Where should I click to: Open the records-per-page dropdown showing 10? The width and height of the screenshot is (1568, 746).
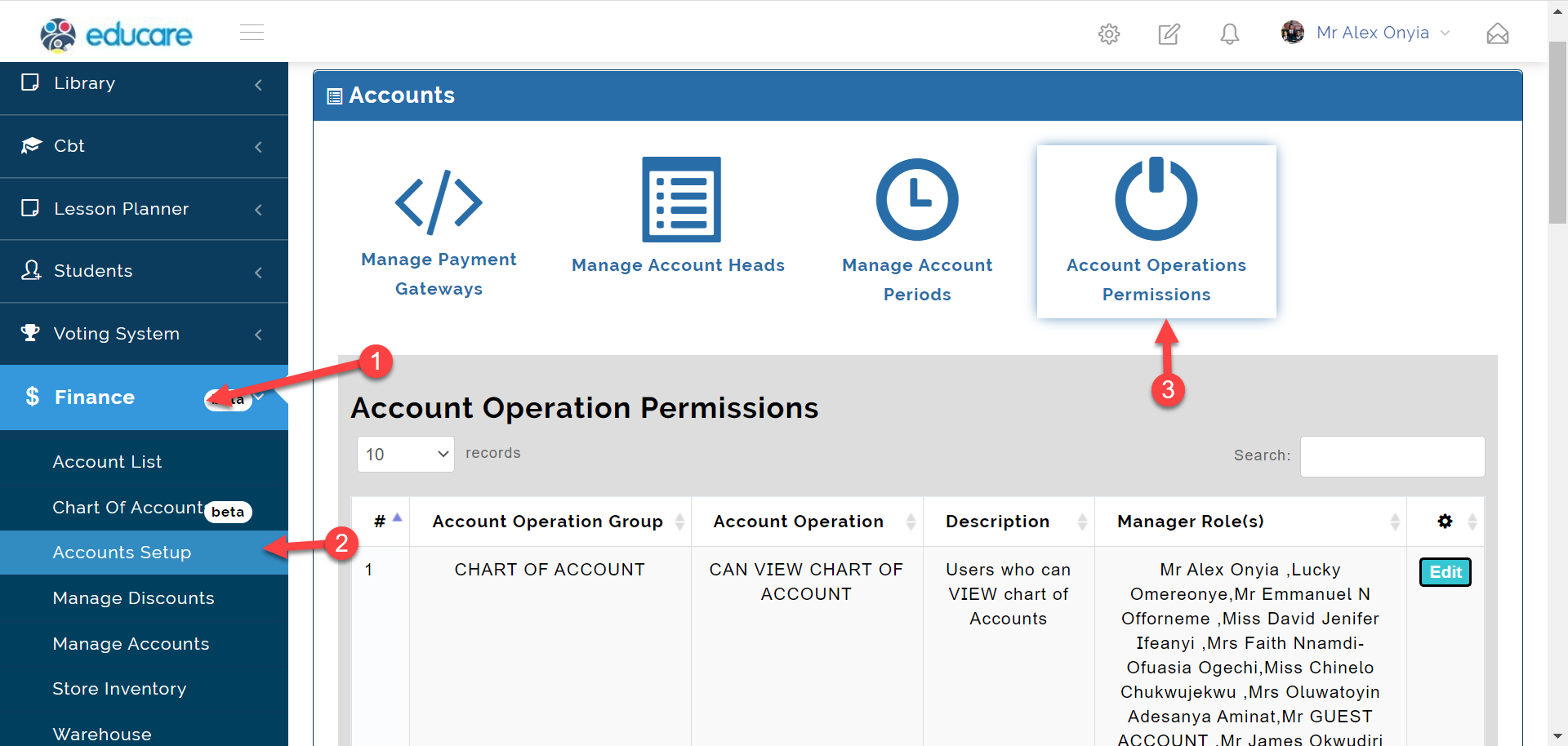(x=406, y=454)
